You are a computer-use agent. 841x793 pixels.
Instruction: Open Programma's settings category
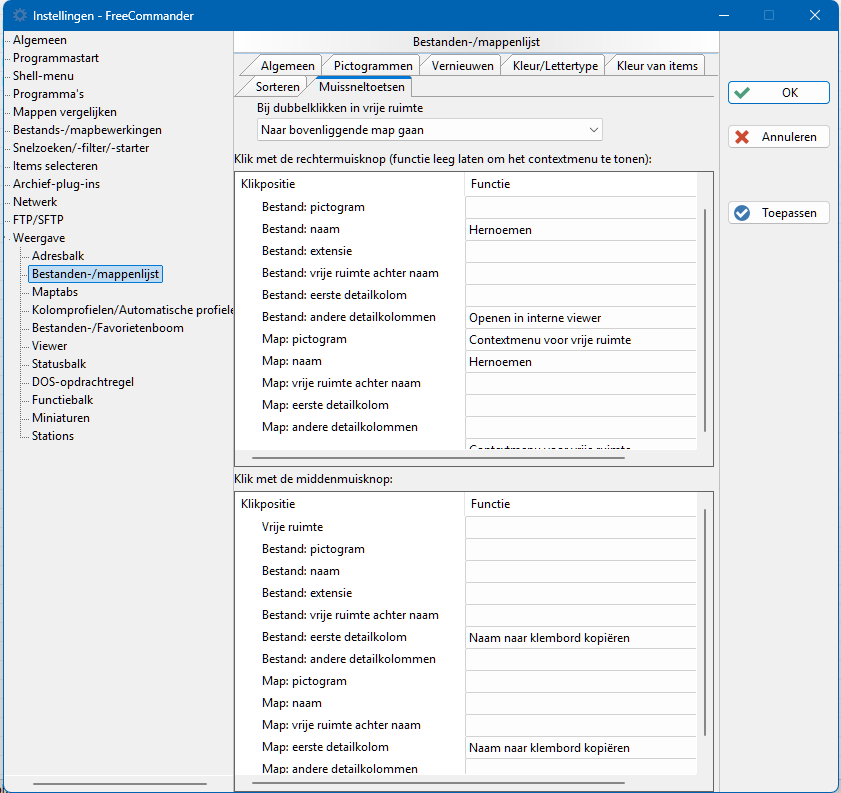point(48,94)
